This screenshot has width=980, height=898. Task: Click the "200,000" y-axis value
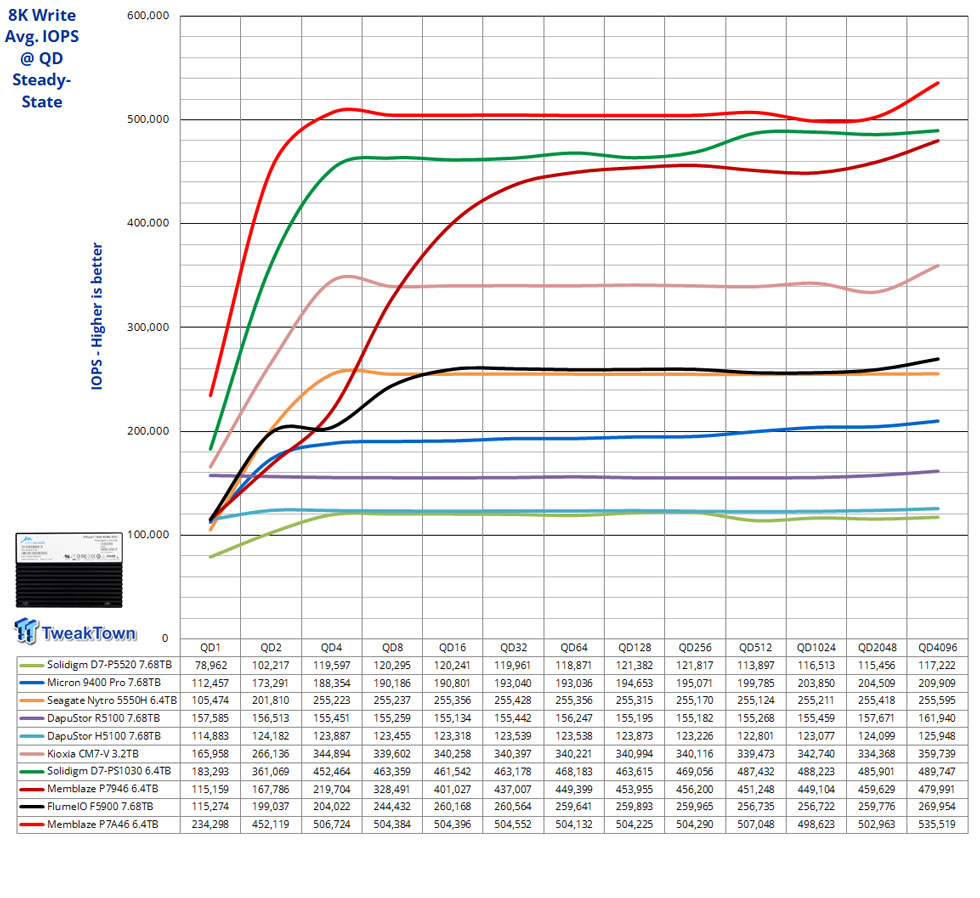click(x=148, y=431)
